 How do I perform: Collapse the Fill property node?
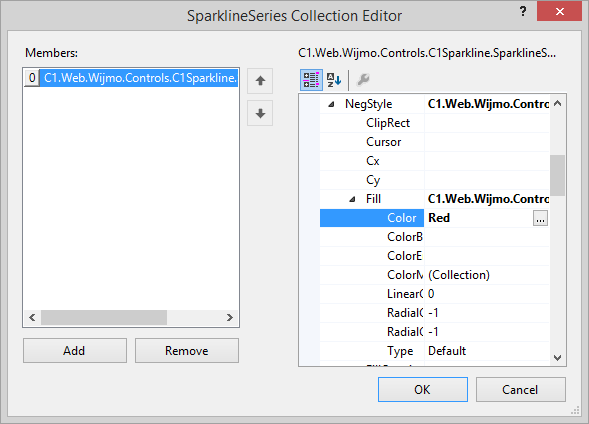tap(352, 199)
